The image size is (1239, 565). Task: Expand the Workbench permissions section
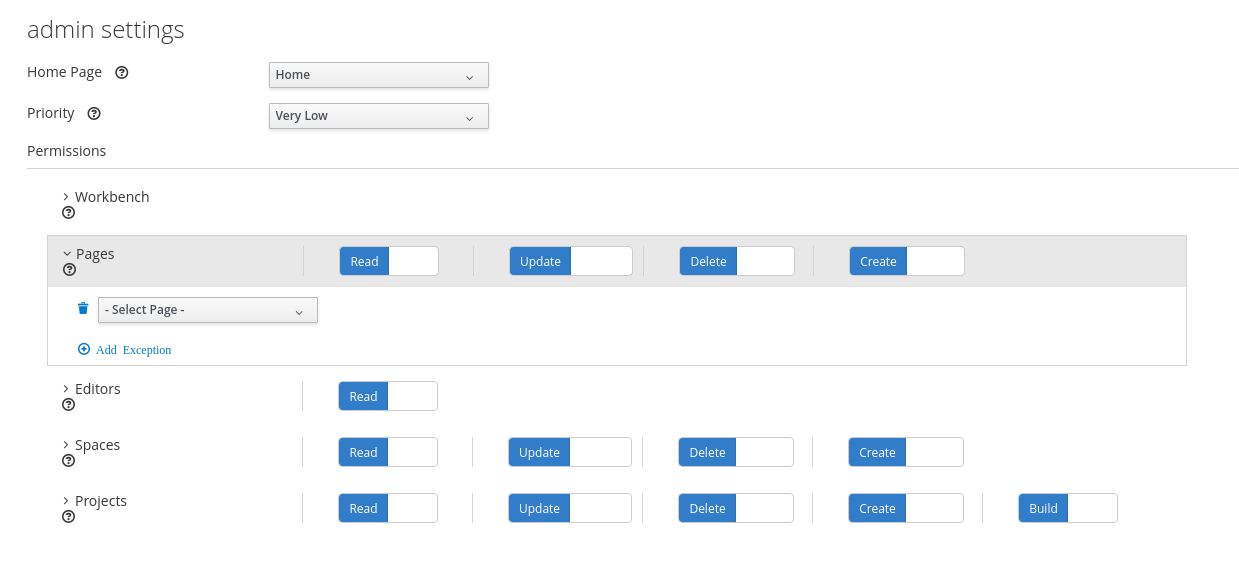click(x=66, y=197)
